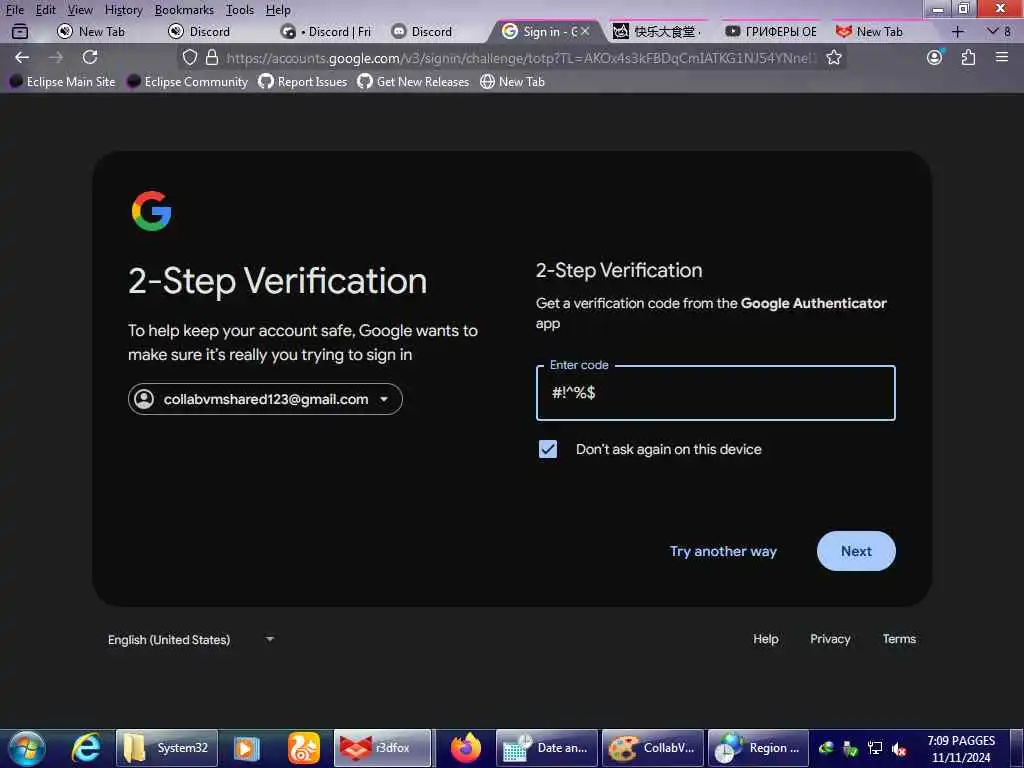Open the Bookmarks menu
Screen dimensions: 1024x768
[x=184, y=10]
